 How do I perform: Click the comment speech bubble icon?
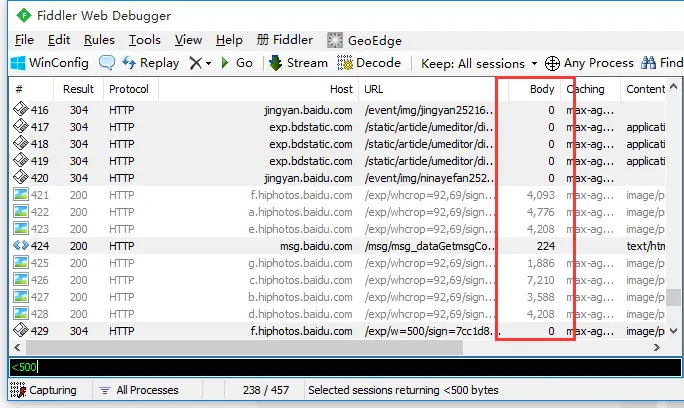coord(107,63)
